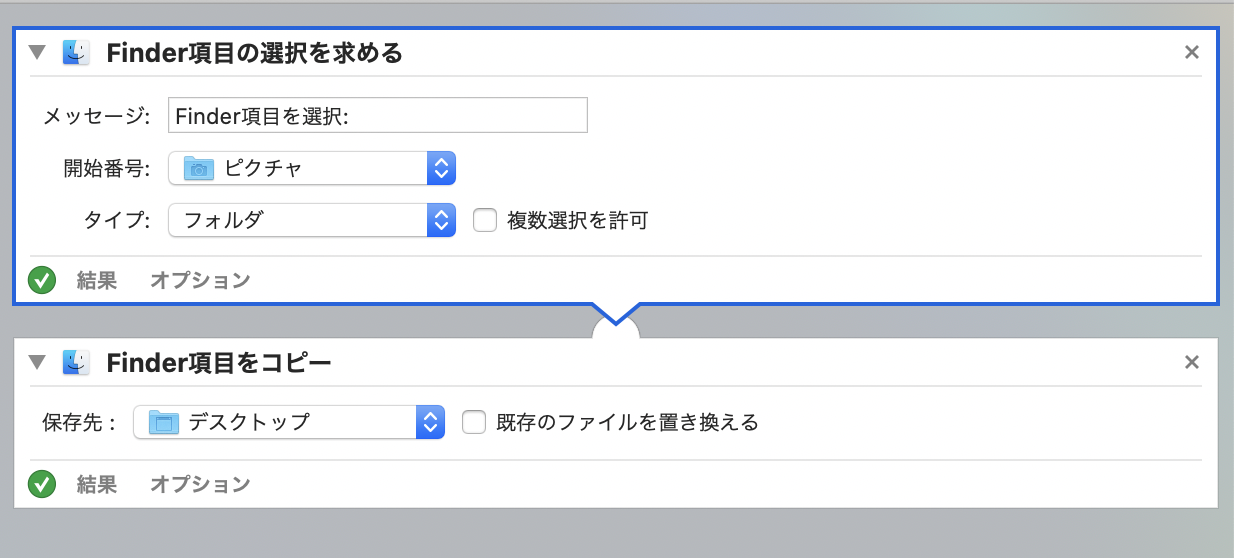The image size is (1234, 558).
Task: Toggle 既存のファイルを置き換える checkbox
Action: pyautogui.click(x=474, y=423)
